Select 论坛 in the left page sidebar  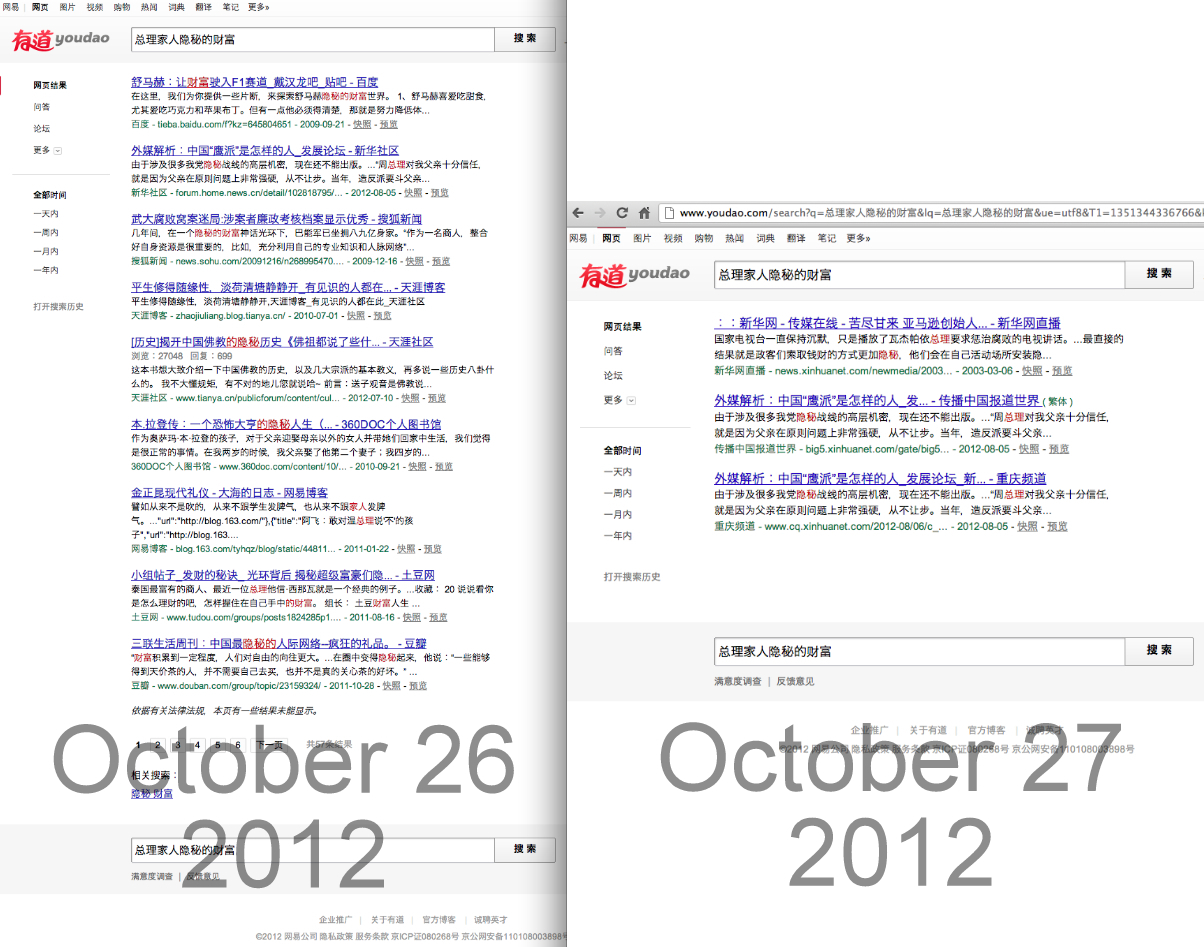point(41,129)
